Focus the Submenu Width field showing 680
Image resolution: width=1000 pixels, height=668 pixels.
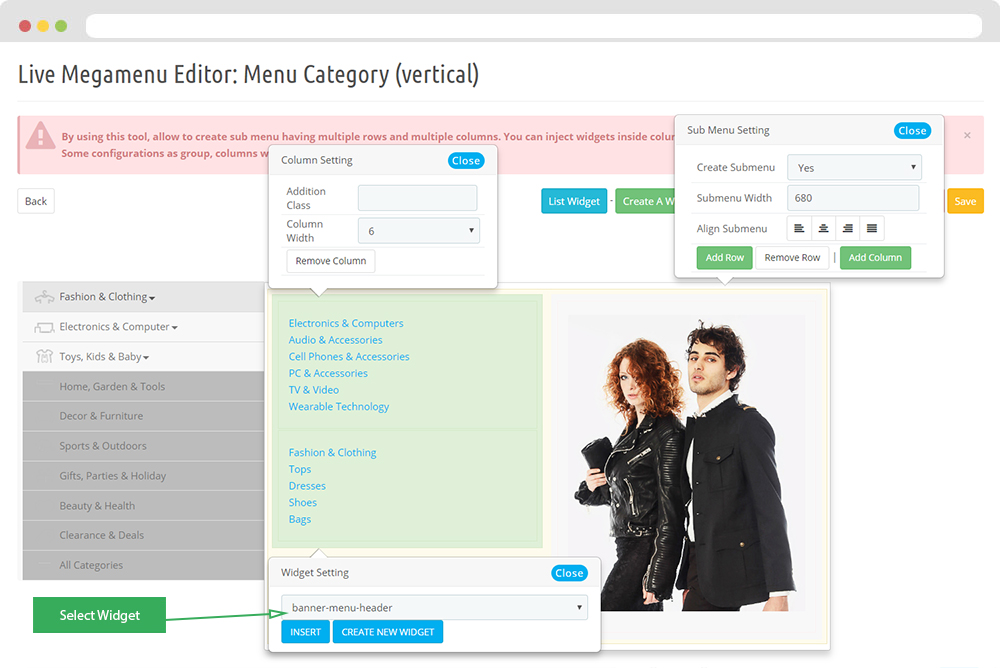tap(853, 198)
